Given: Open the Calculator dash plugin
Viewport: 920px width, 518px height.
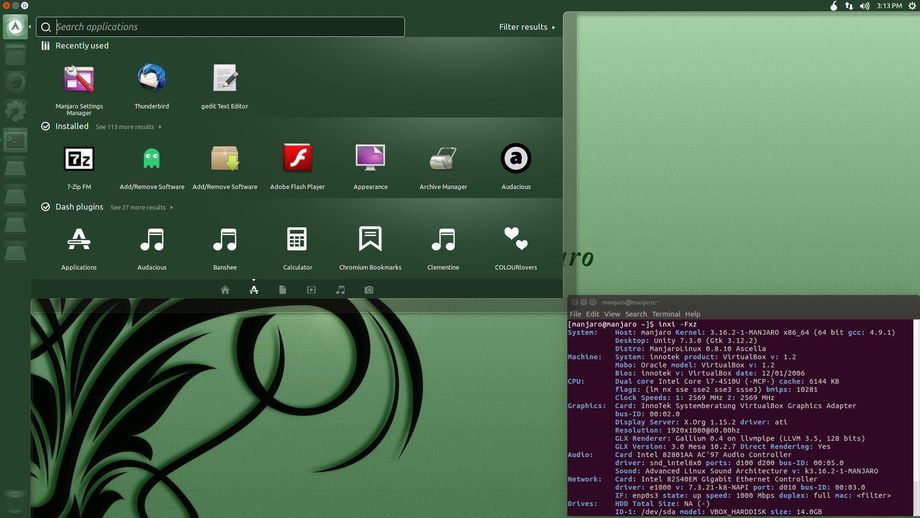Looking at the screenshot, I should (x=297, y=239).
